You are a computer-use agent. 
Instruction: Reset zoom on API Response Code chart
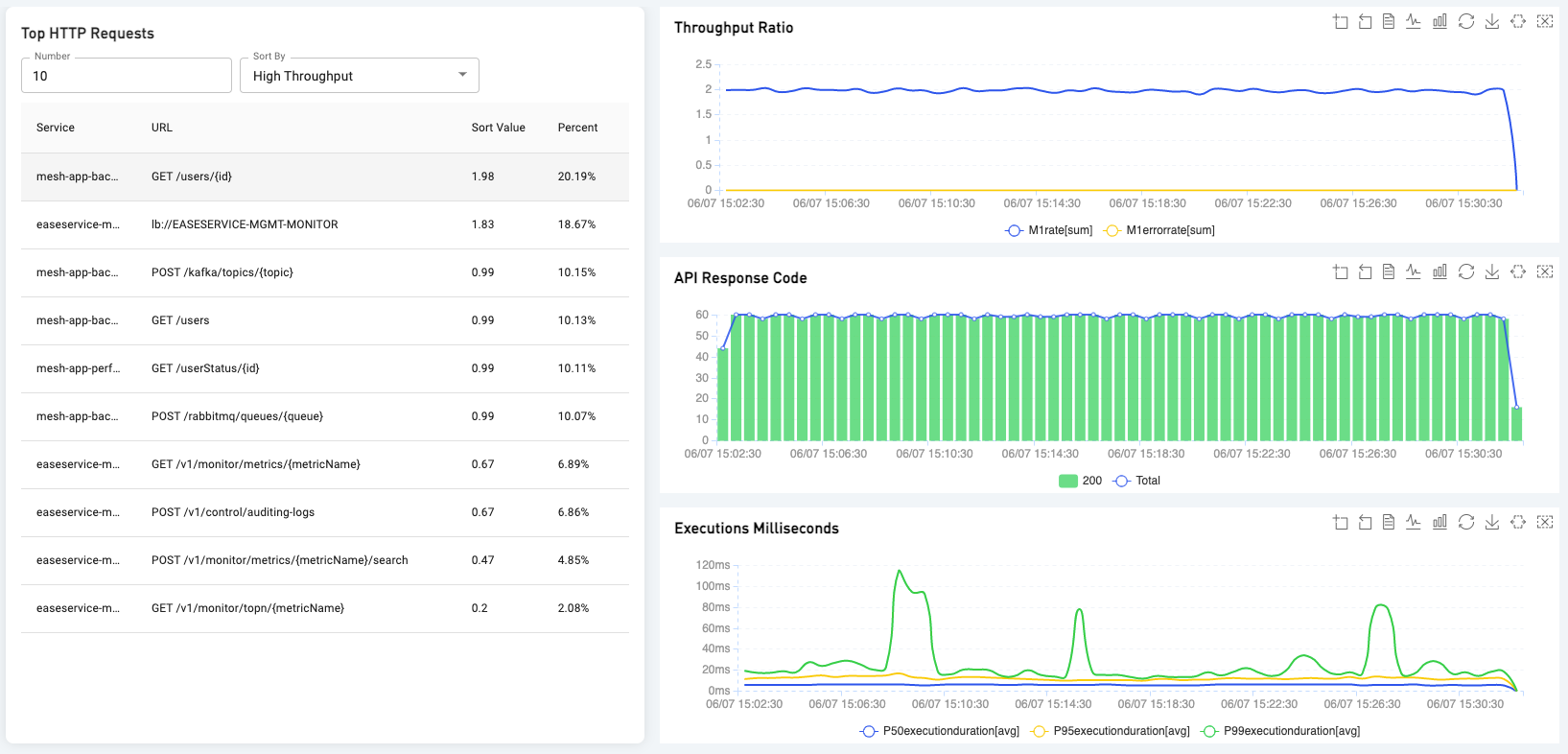(1365, 271)
